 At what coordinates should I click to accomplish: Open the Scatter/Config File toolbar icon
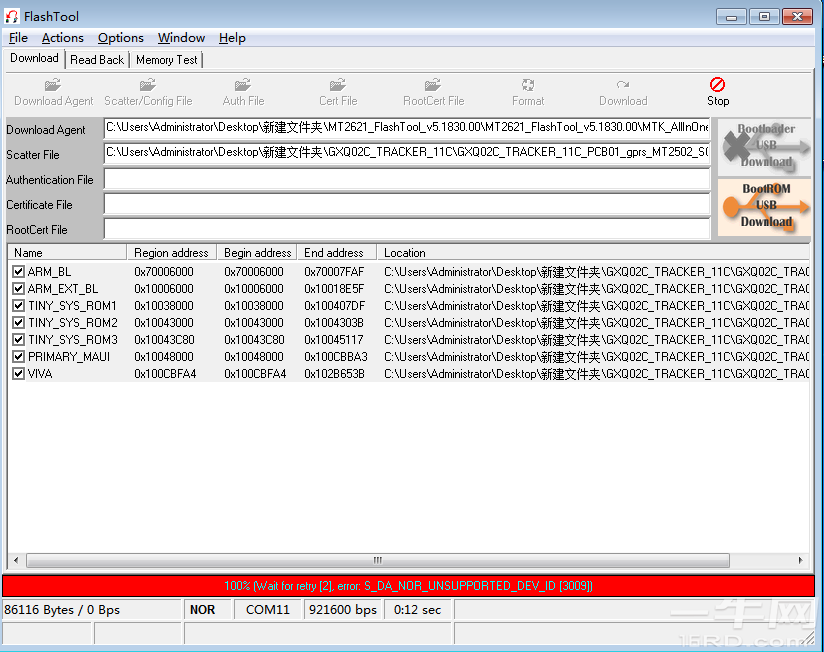point(148,86)
